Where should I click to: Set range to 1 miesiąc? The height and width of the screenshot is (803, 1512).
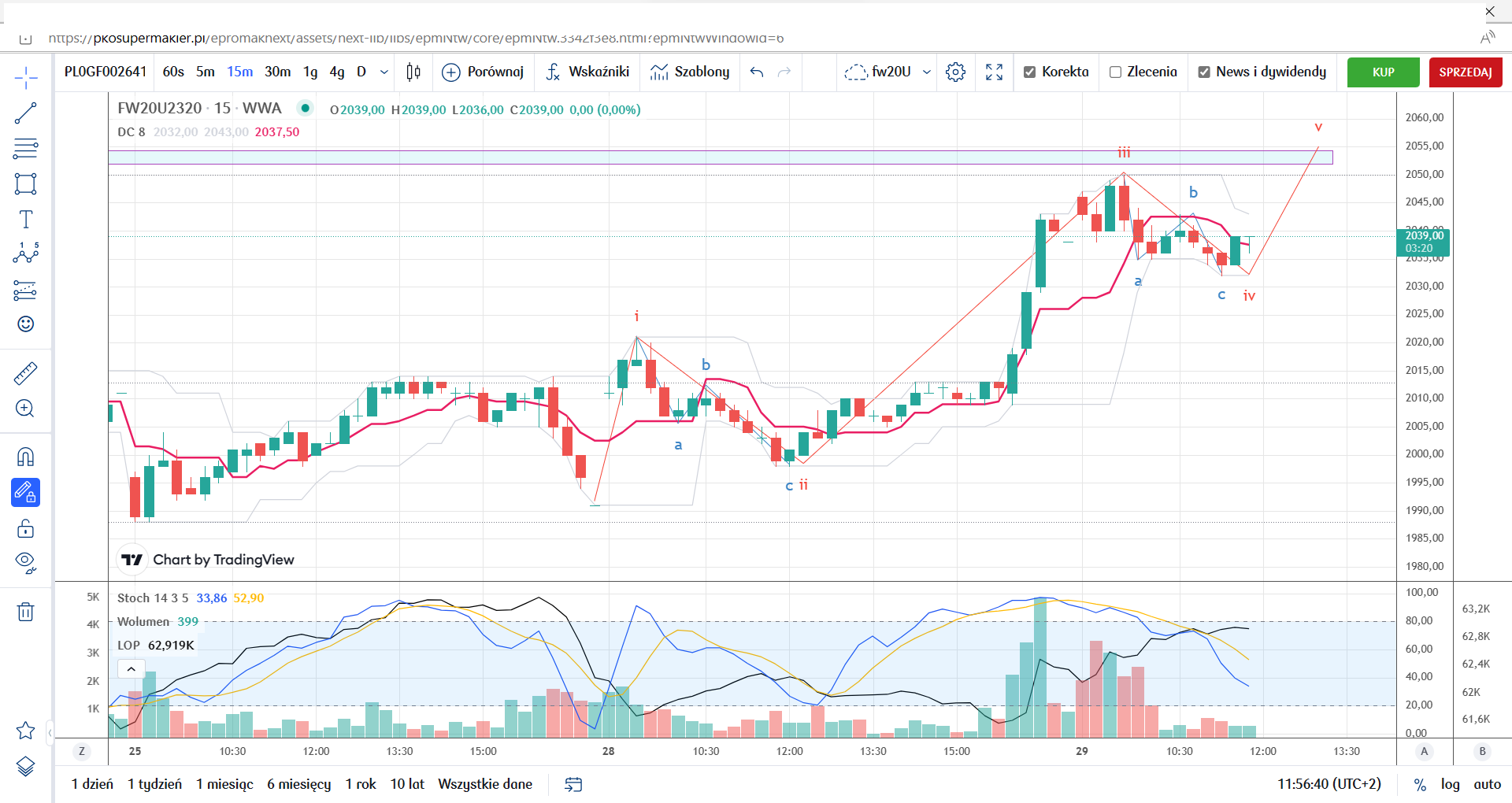224,784
